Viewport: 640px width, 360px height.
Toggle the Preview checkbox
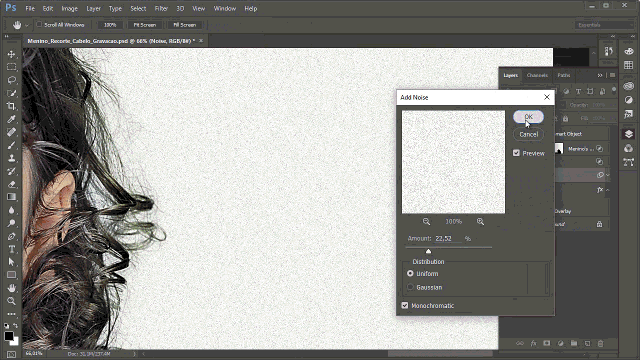516,153
